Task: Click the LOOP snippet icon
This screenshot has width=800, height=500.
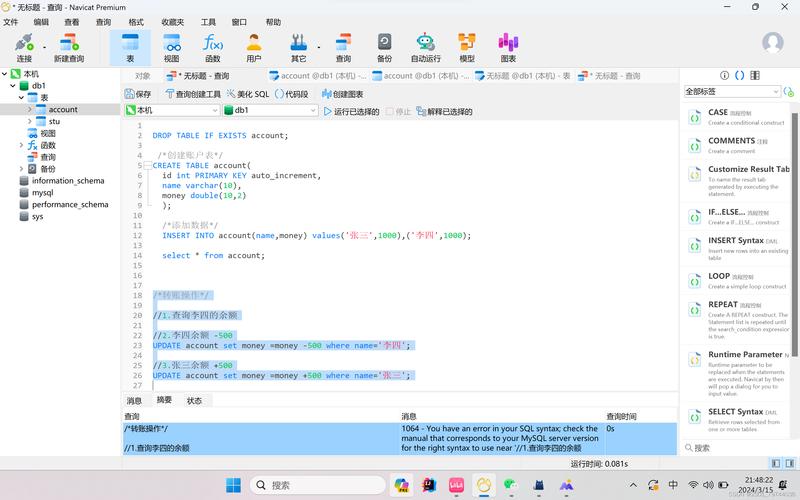Action: tap(694, 281)
